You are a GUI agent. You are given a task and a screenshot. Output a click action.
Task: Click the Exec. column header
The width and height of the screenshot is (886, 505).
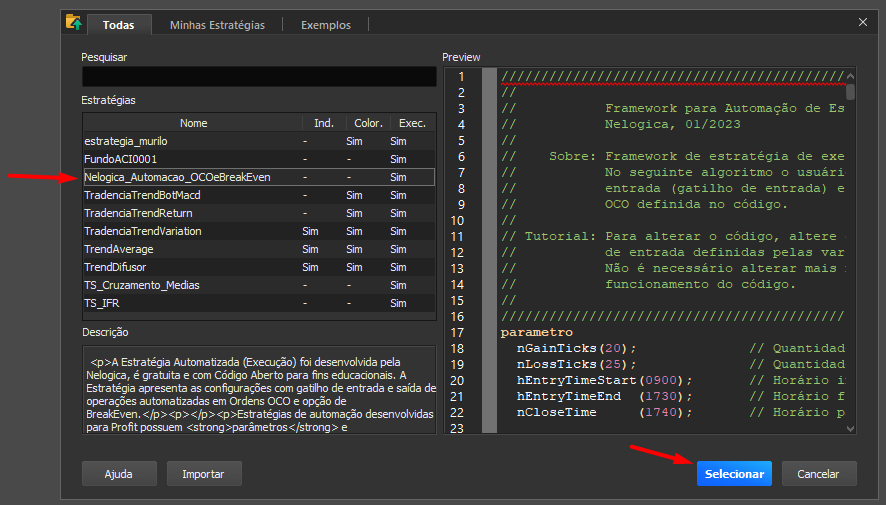coord(412,123)
